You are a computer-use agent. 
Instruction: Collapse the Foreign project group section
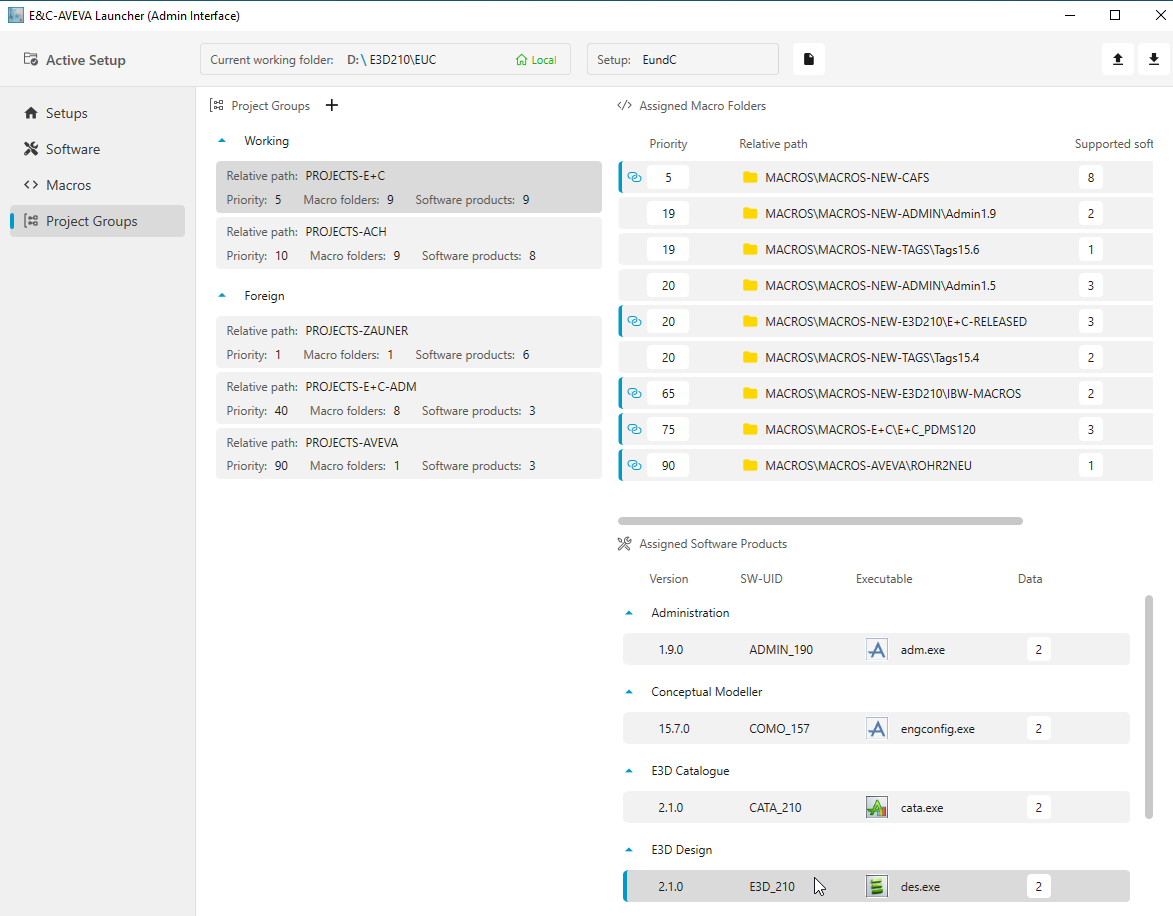pos(222,296)
